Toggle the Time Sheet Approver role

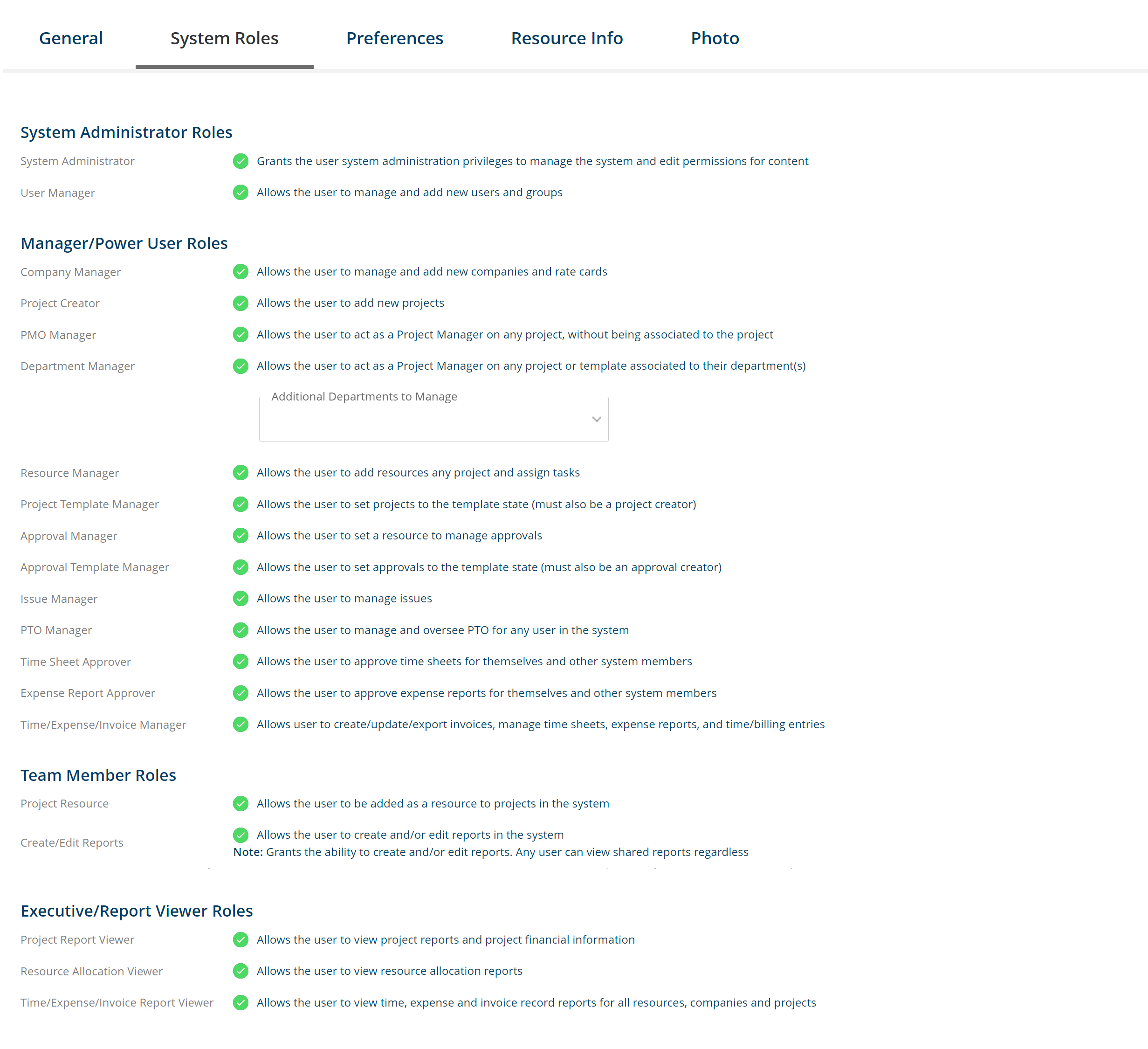[241, 661]
